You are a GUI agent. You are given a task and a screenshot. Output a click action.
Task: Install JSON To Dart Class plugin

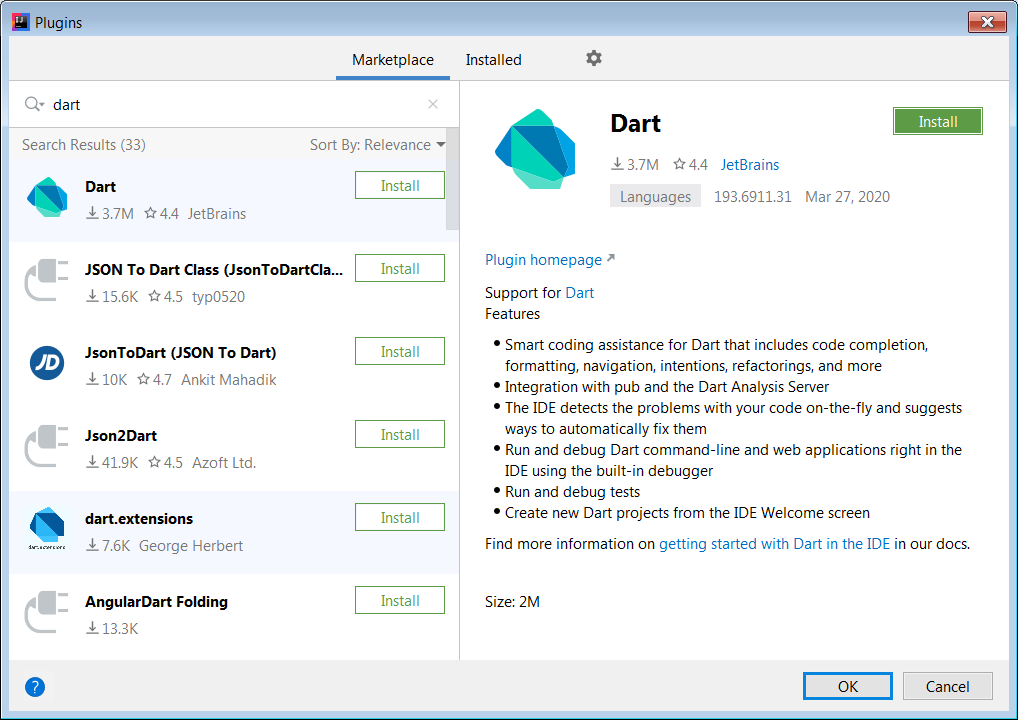coord(400,269)
